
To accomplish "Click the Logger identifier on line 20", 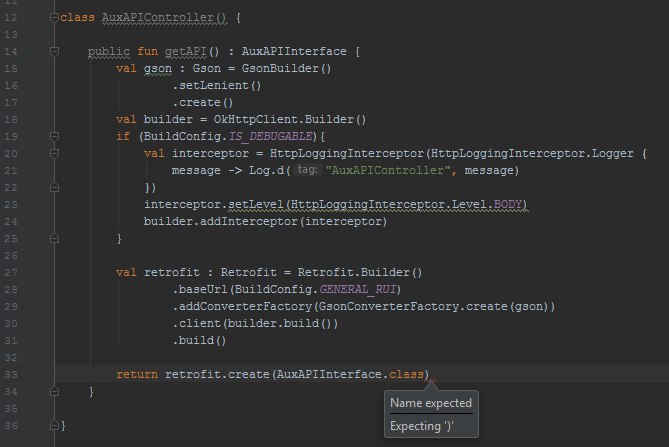I will pos(613,154).
